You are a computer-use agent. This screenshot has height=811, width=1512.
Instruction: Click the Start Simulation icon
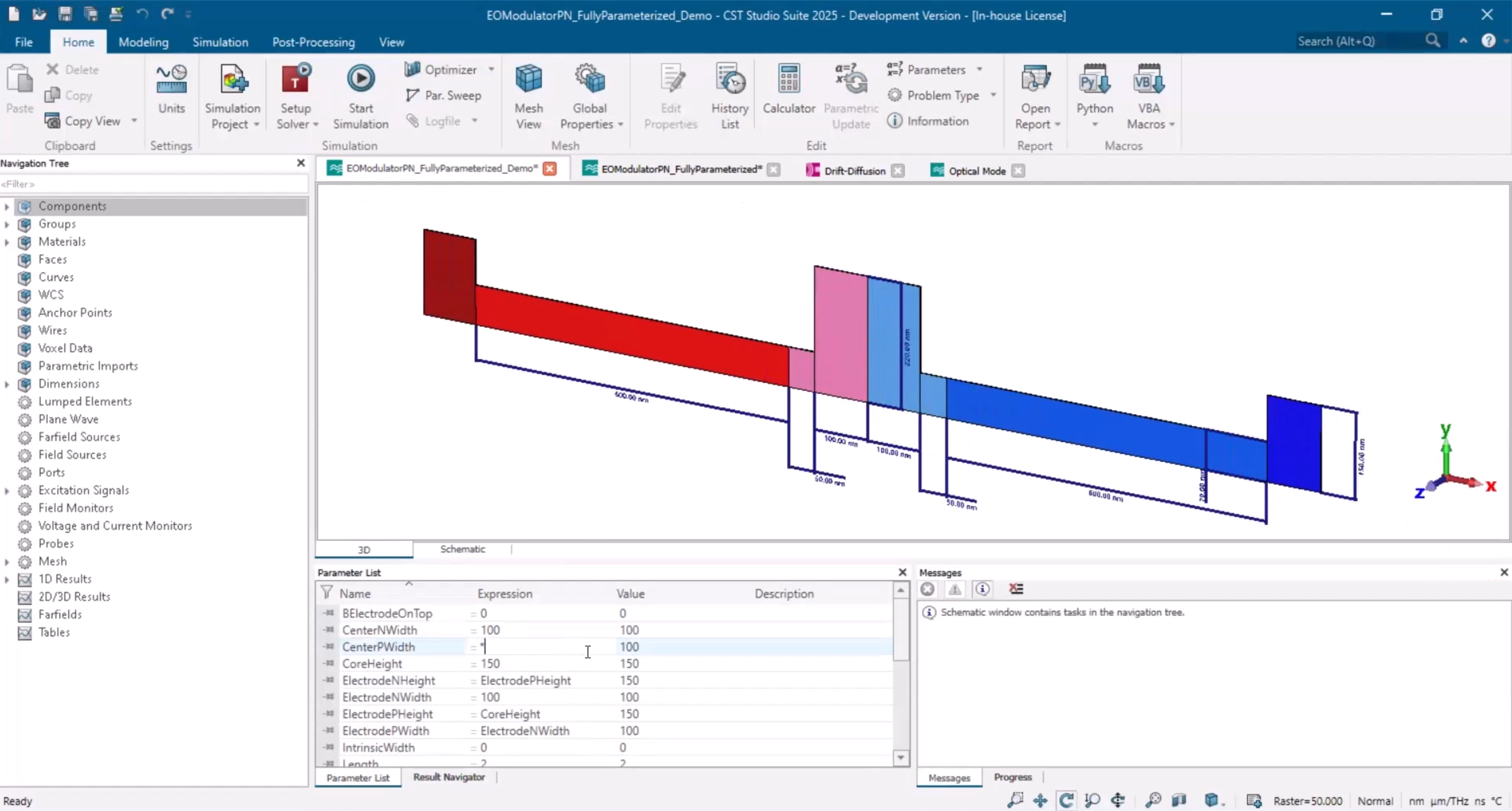point(360,79)
